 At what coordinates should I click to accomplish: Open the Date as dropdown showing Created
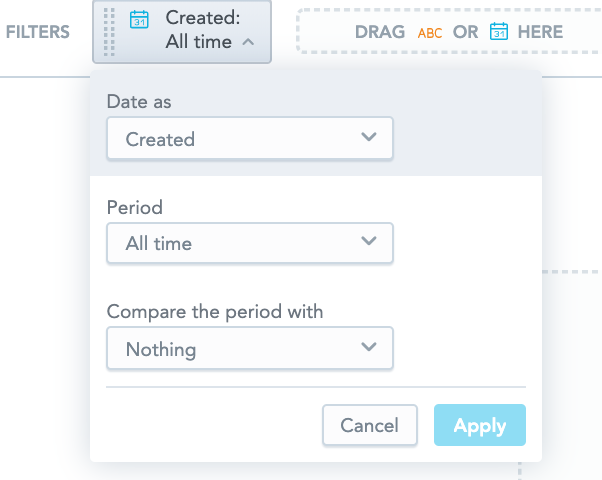pos(249,139)
